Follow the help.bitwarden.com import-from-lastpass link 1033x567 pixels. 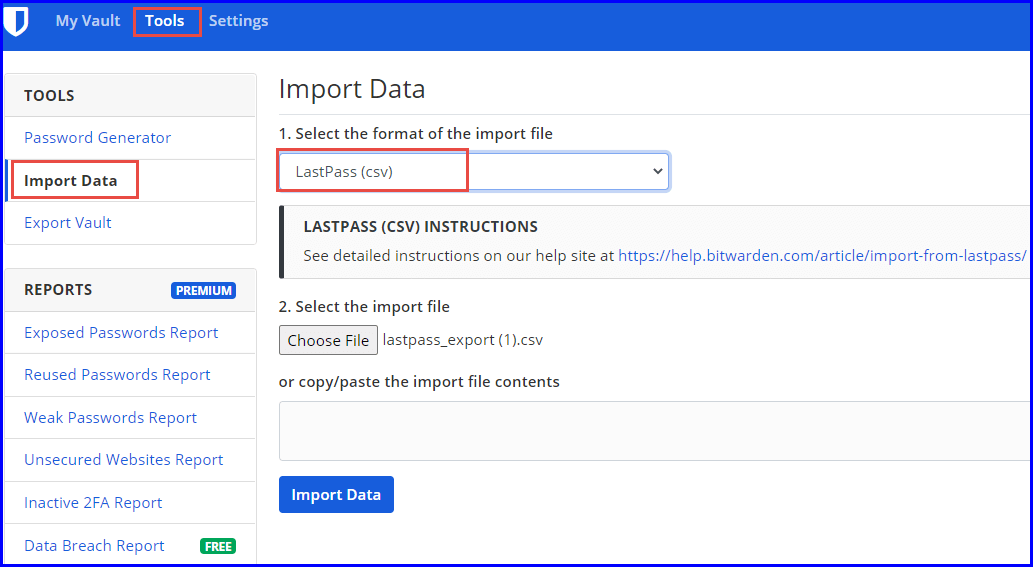(x=822, y=256)
